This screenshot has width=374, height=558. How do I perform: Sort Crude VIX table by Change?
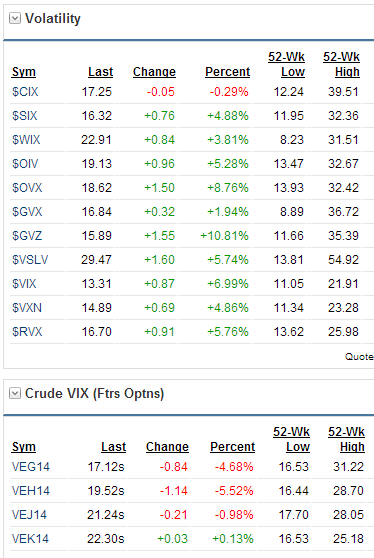167,447
